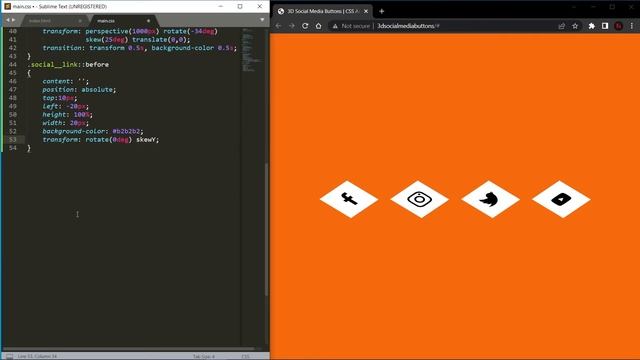Open Chrome extensions puzzle icon
The image size is (640, 360).
click(x=591, y=26)
